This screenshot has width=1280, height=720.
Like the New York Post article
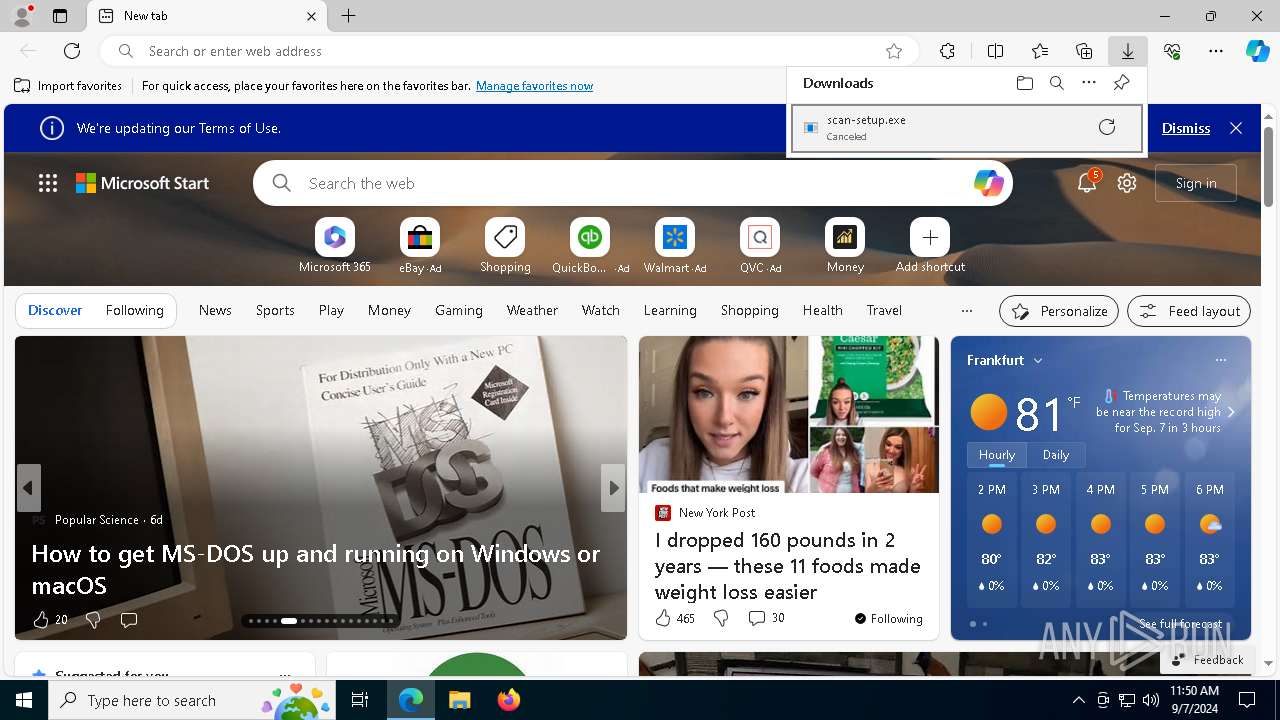point(663,619)
